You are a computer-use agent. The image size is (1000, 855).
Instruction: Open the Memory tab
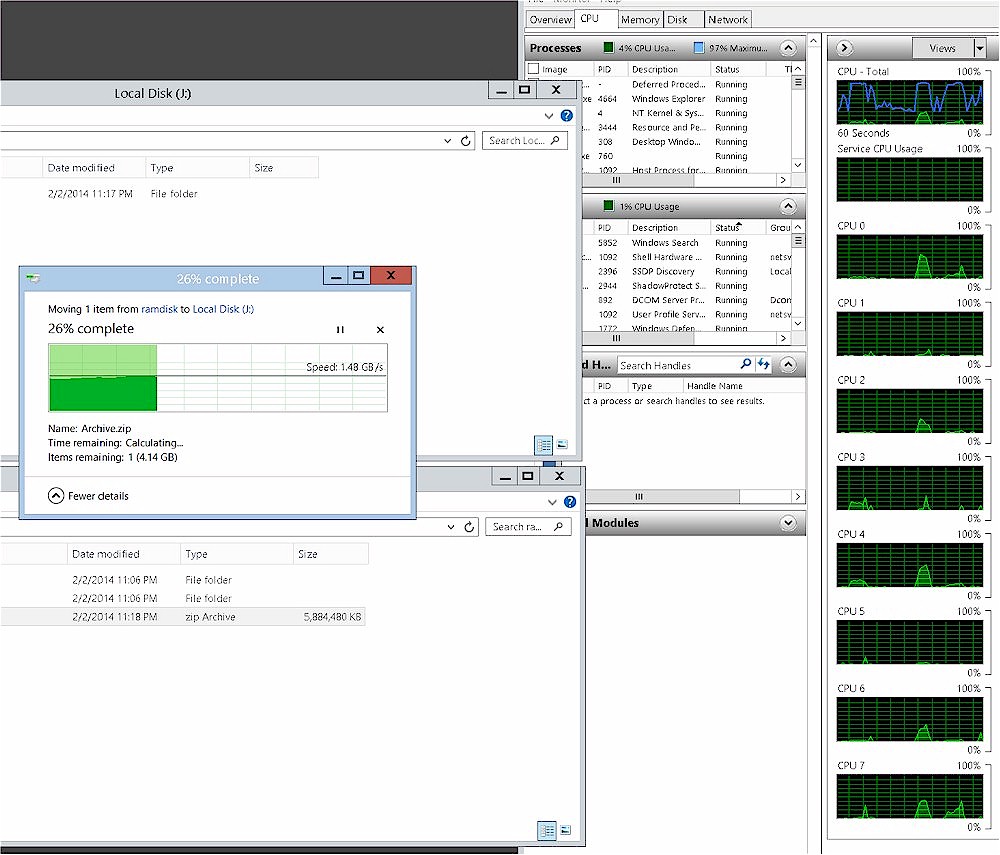640,19
